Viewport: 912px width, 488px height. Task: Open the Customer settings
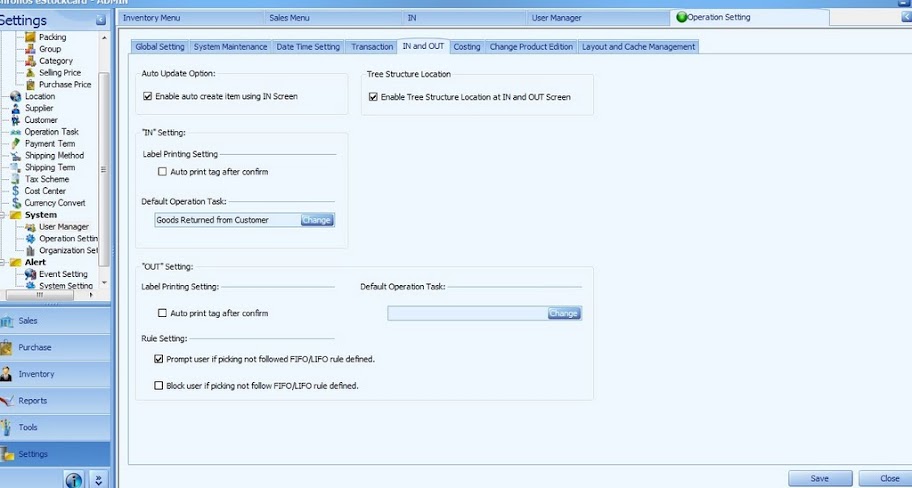click(x=41, y=120)
